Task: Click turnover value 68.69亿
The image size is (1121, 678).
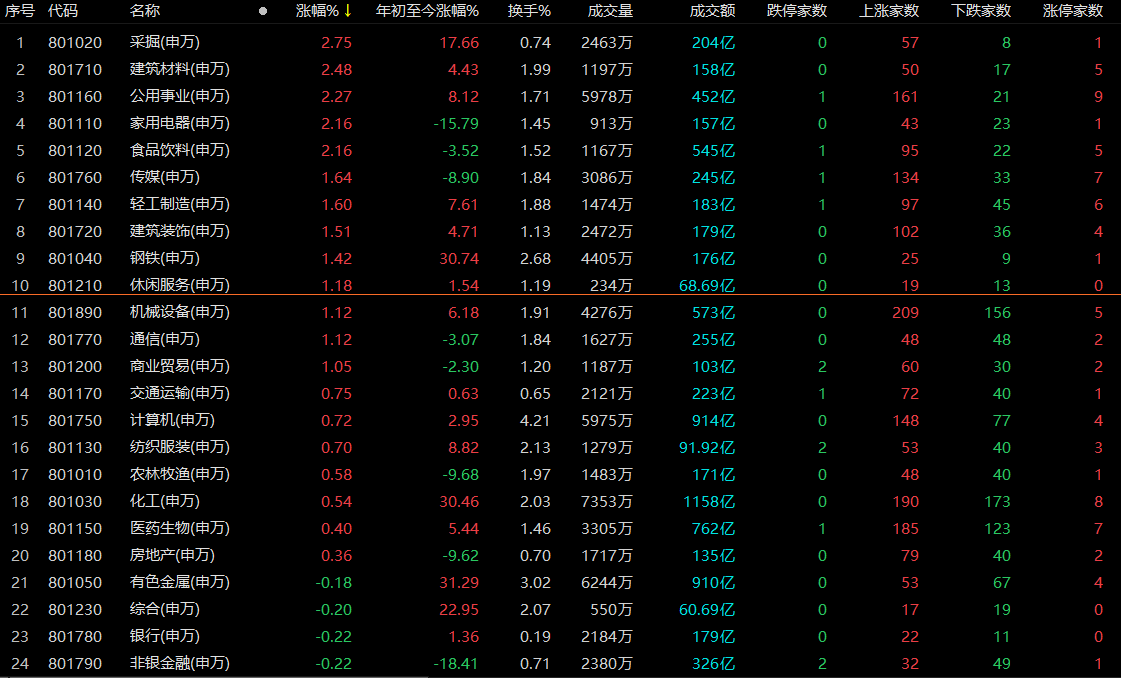Action: [x=707, y=285]
